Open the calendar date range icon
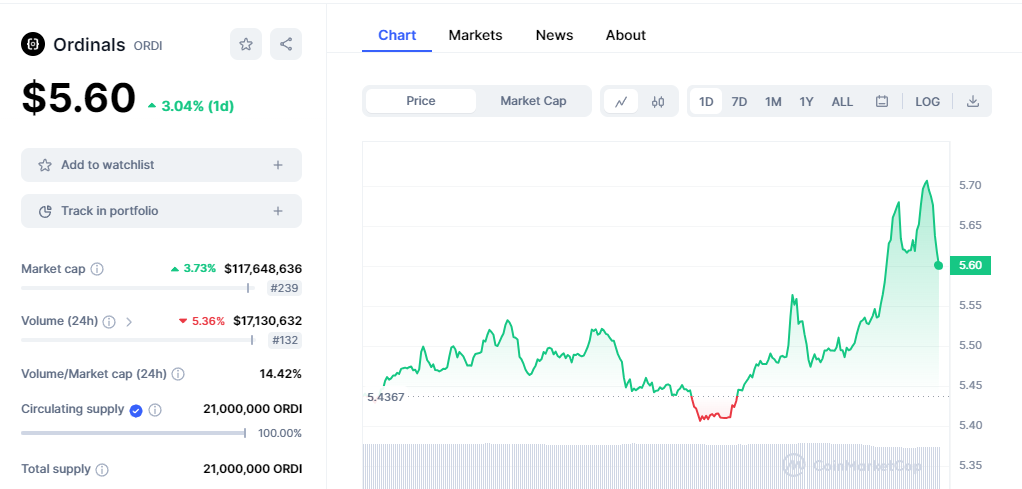 [x=882, y=101]
